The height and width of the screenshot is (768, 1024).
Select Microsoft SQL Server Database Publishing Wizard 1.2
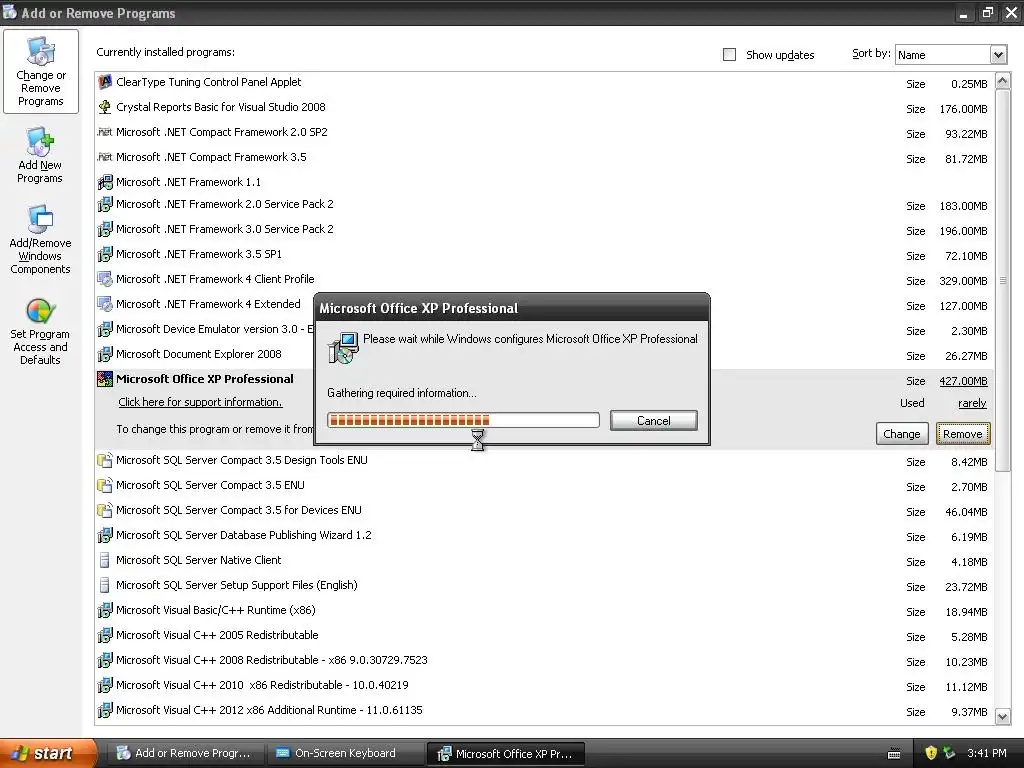244,536
